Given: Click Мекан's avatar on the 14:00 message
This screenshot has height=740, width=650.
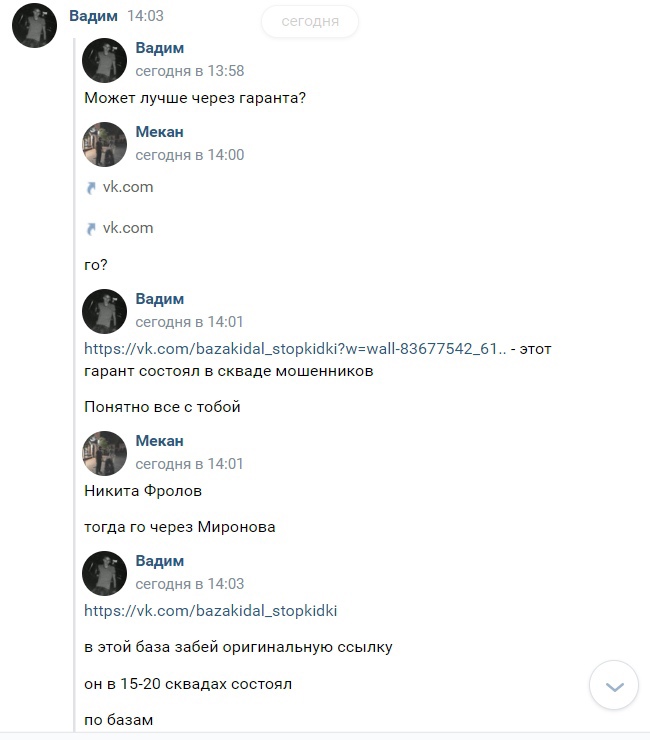Looking at the screenshot, I should pos(104,143).
